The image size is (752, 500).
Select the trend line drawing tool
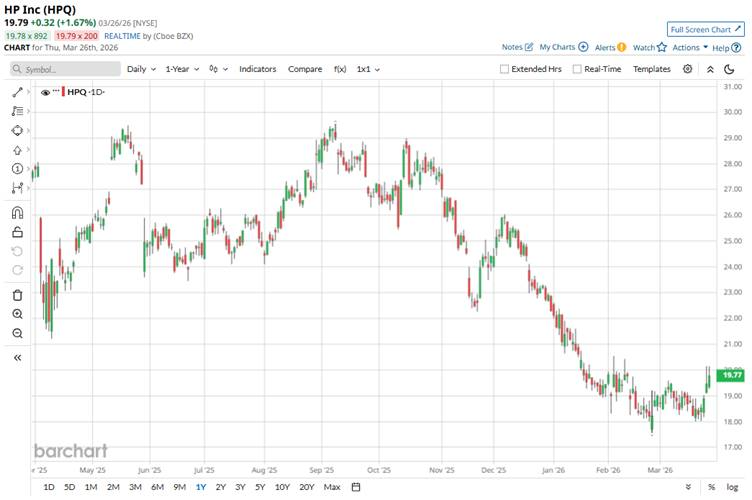pos(17,92)
